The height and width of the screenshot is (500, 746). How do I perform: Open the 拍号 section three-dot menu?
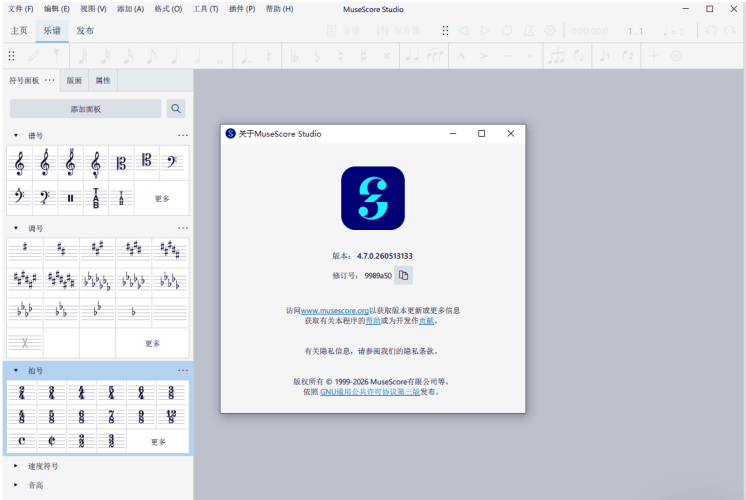183,371
